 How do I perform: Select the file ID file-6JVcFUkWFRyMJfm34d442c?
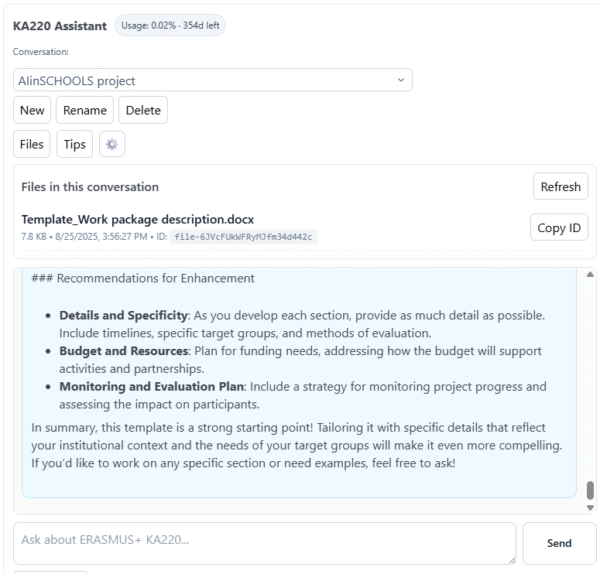[x=243, y=237]
